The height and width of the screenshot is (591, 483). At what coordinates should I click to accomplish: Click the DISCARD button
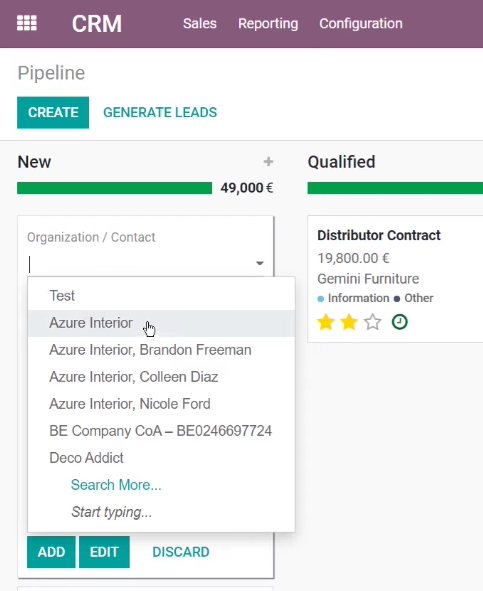(181, 552)
